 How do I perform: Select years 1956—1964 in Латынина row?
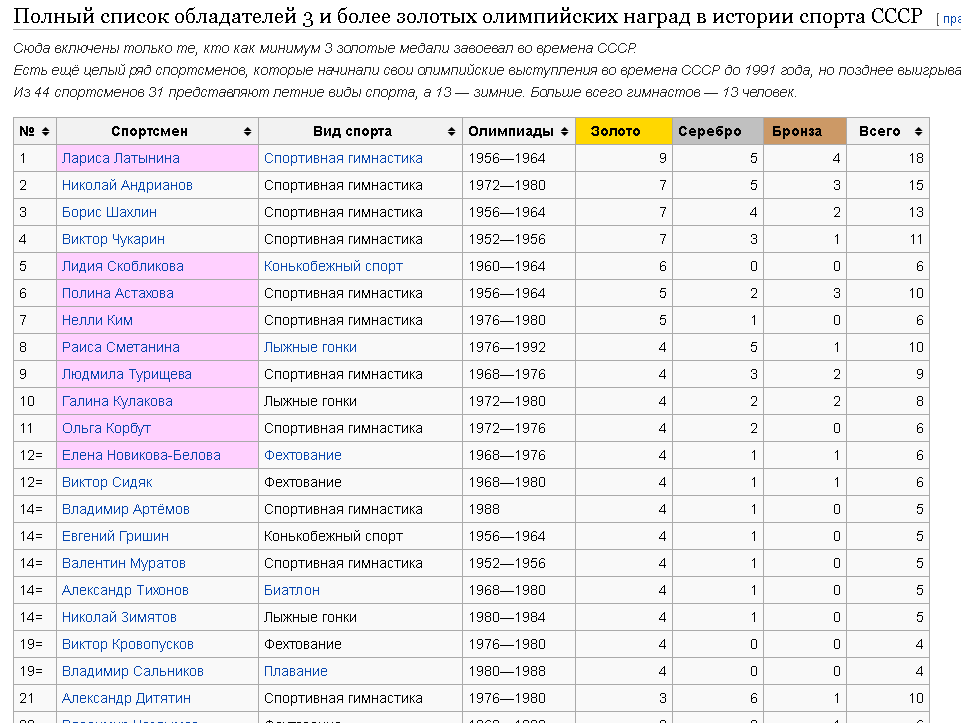(x=507, y=158)
